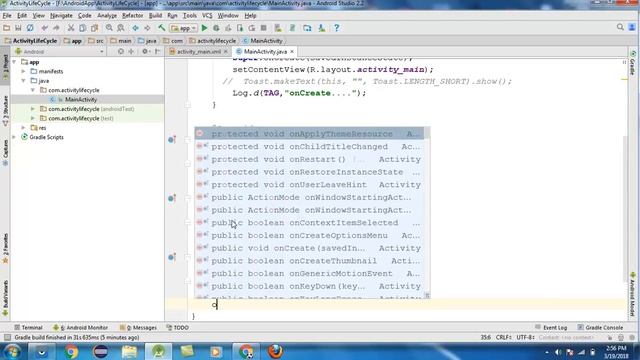Viewport: 640px width, 360px height.
Task: Open the SDK Manager toolbar icon
Action: coord(322,28)
